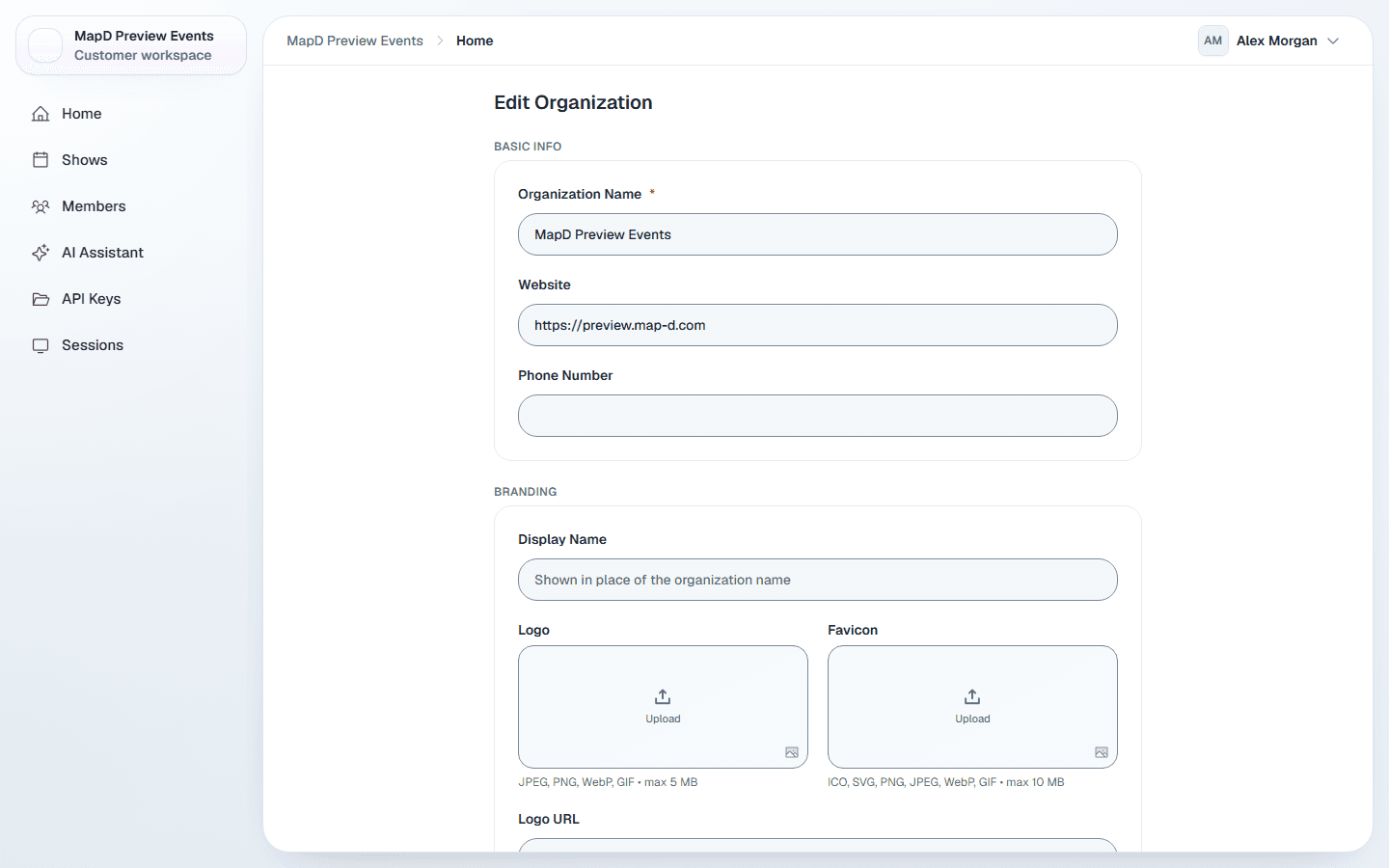This screenshot has height=868, width=1389.
Task: Click the BRANDING section label
Action: [526, 492]
